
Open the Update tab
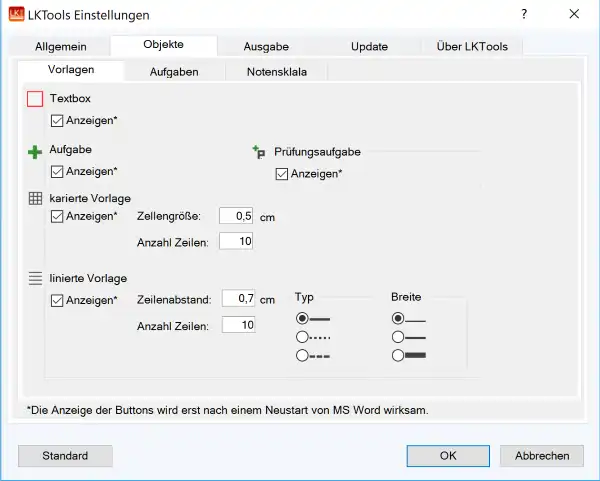[369, 47]
